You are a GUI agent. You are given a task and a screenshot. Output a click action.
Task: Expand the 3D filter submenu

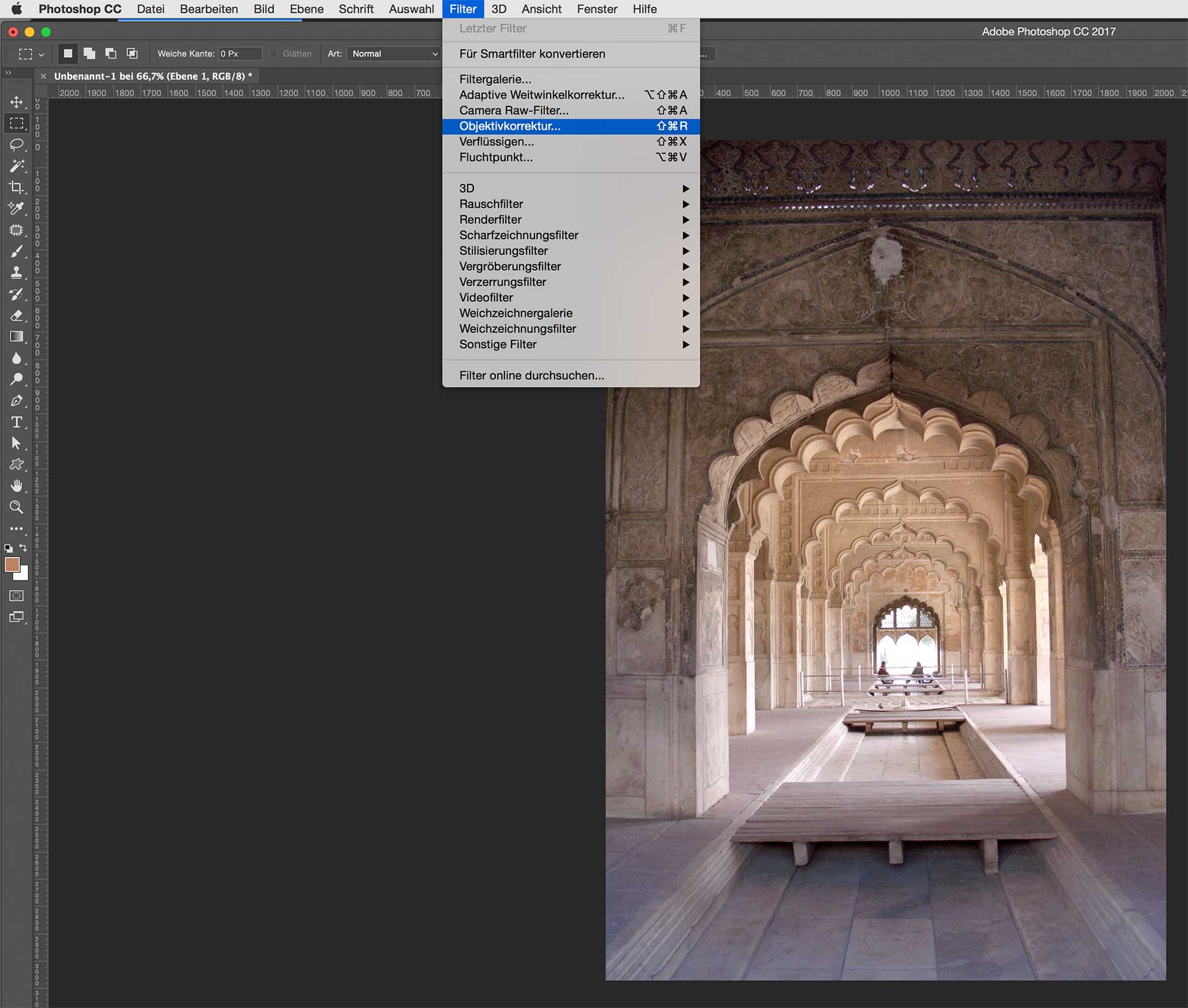tap(571, 188)
